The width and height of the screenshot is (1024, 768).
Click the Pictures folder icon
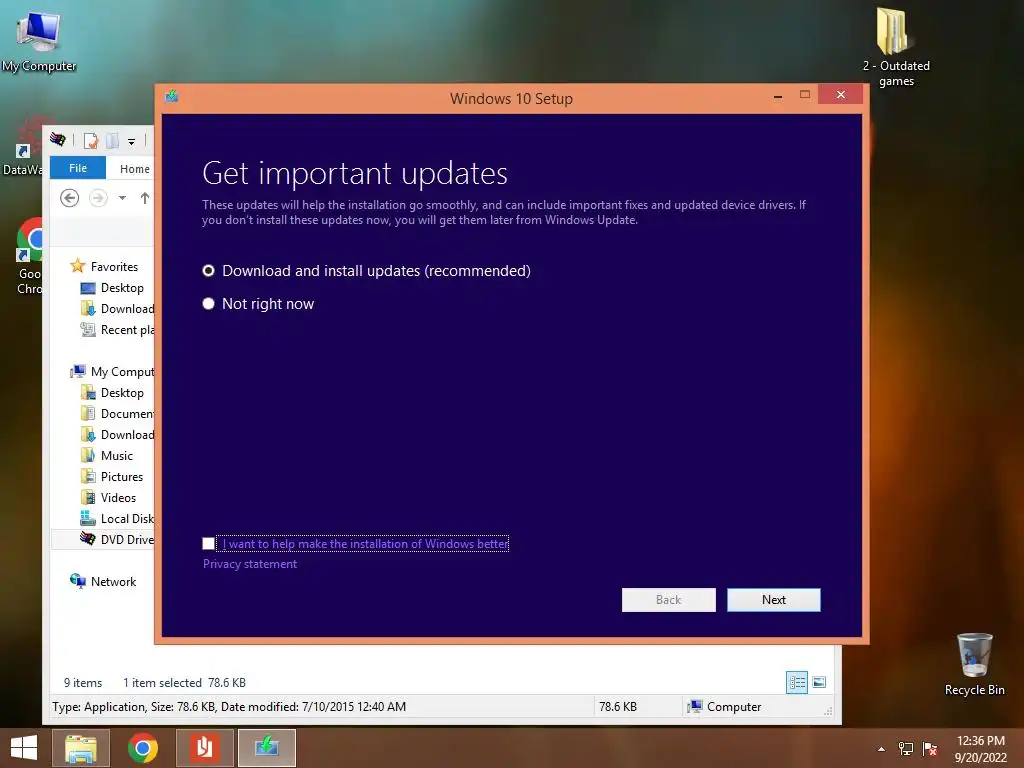88,476
